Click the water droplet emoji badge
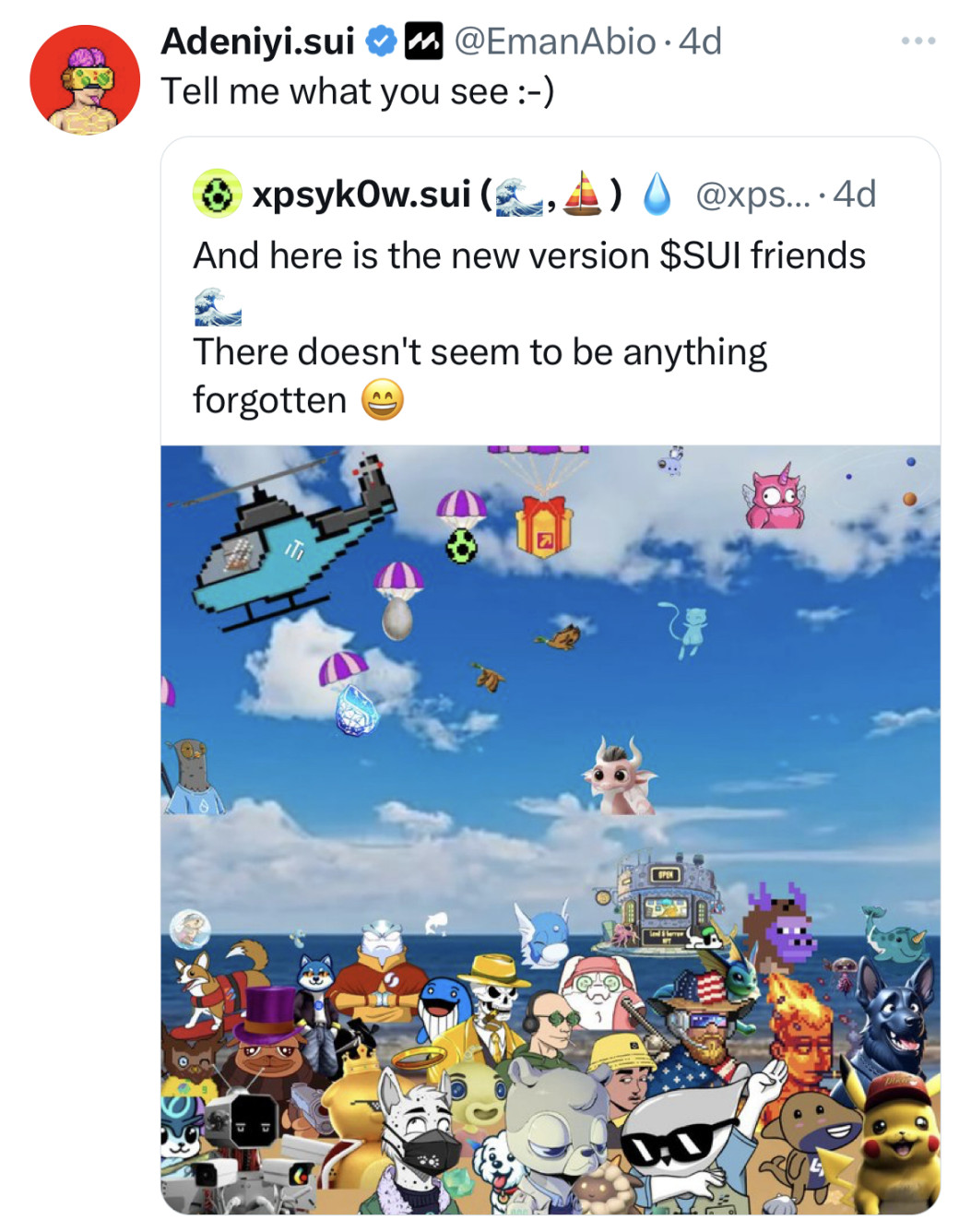 [x=657, y=195]
